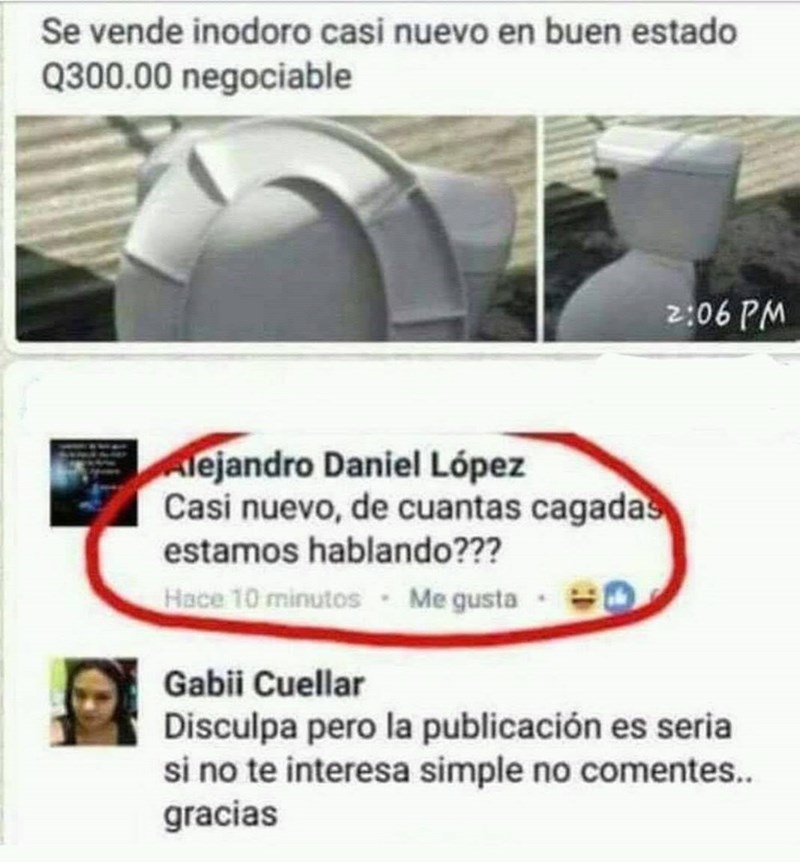Click the "Hace 10 minutos" timestamp

(262, 598)
